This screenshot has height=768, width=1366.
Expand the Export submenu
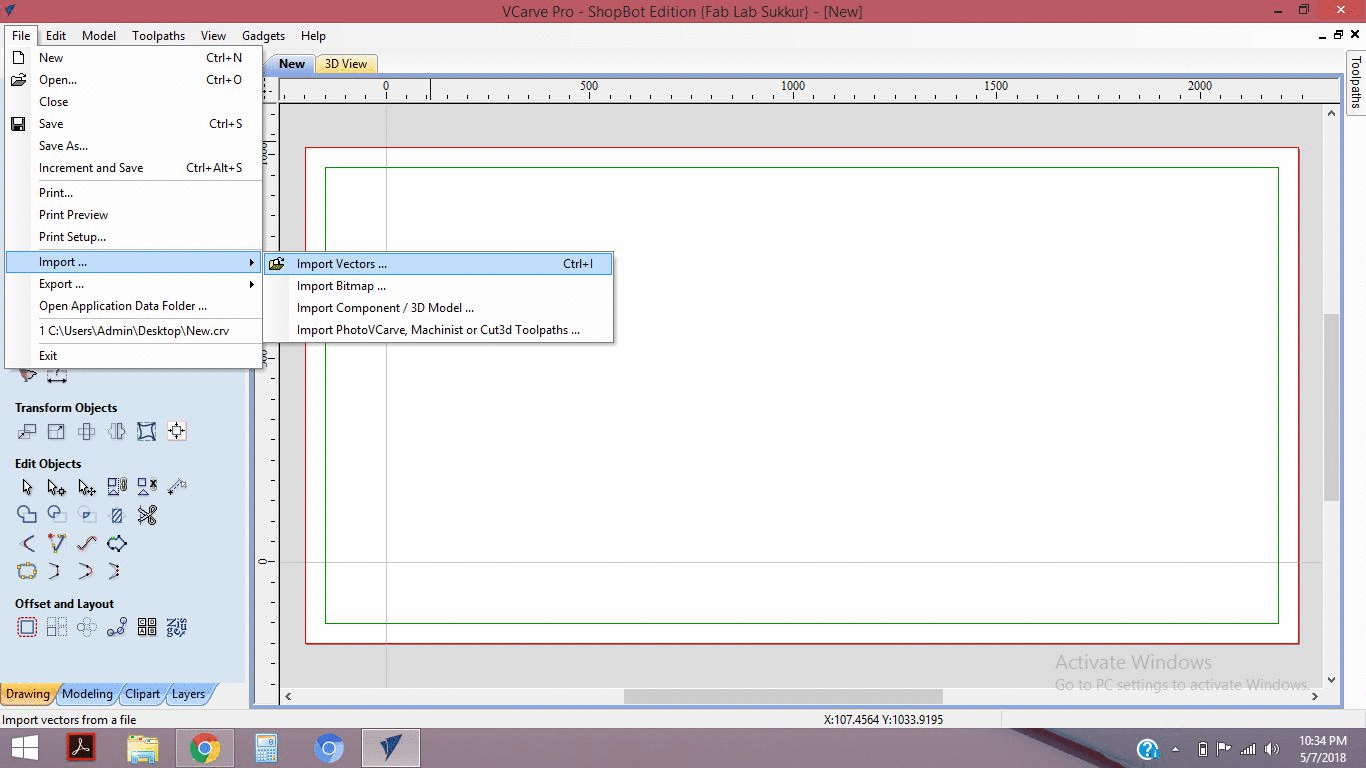(134, 284)
